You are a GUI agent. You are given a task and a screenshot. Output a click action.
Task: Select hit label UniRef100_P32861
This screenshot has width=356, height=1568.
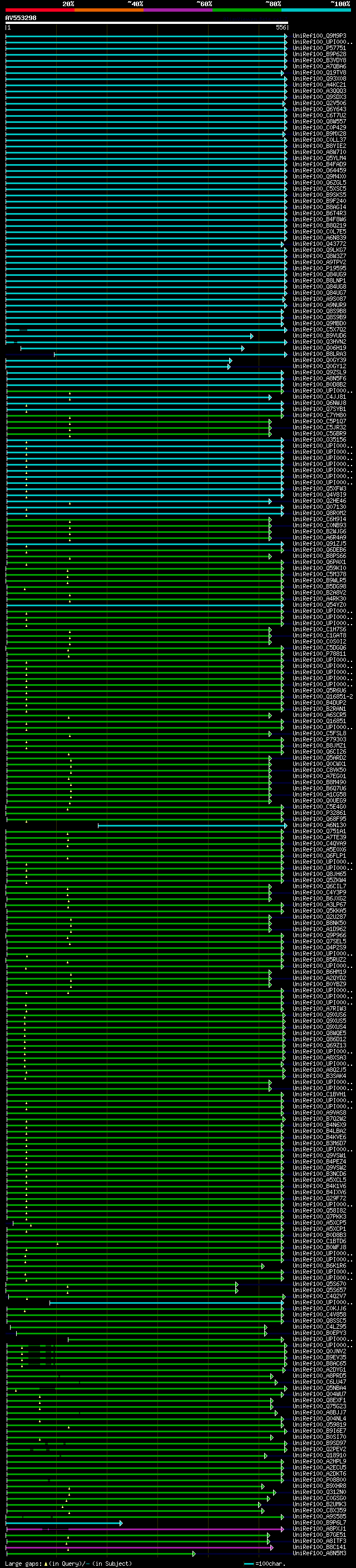pos(319,813)
